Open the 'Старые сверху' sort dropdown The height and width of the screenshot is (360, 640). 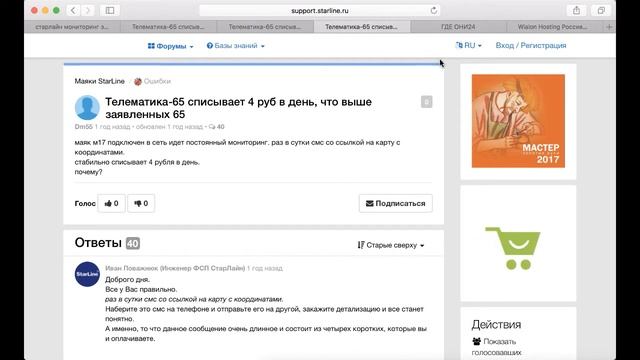point(391,245)
